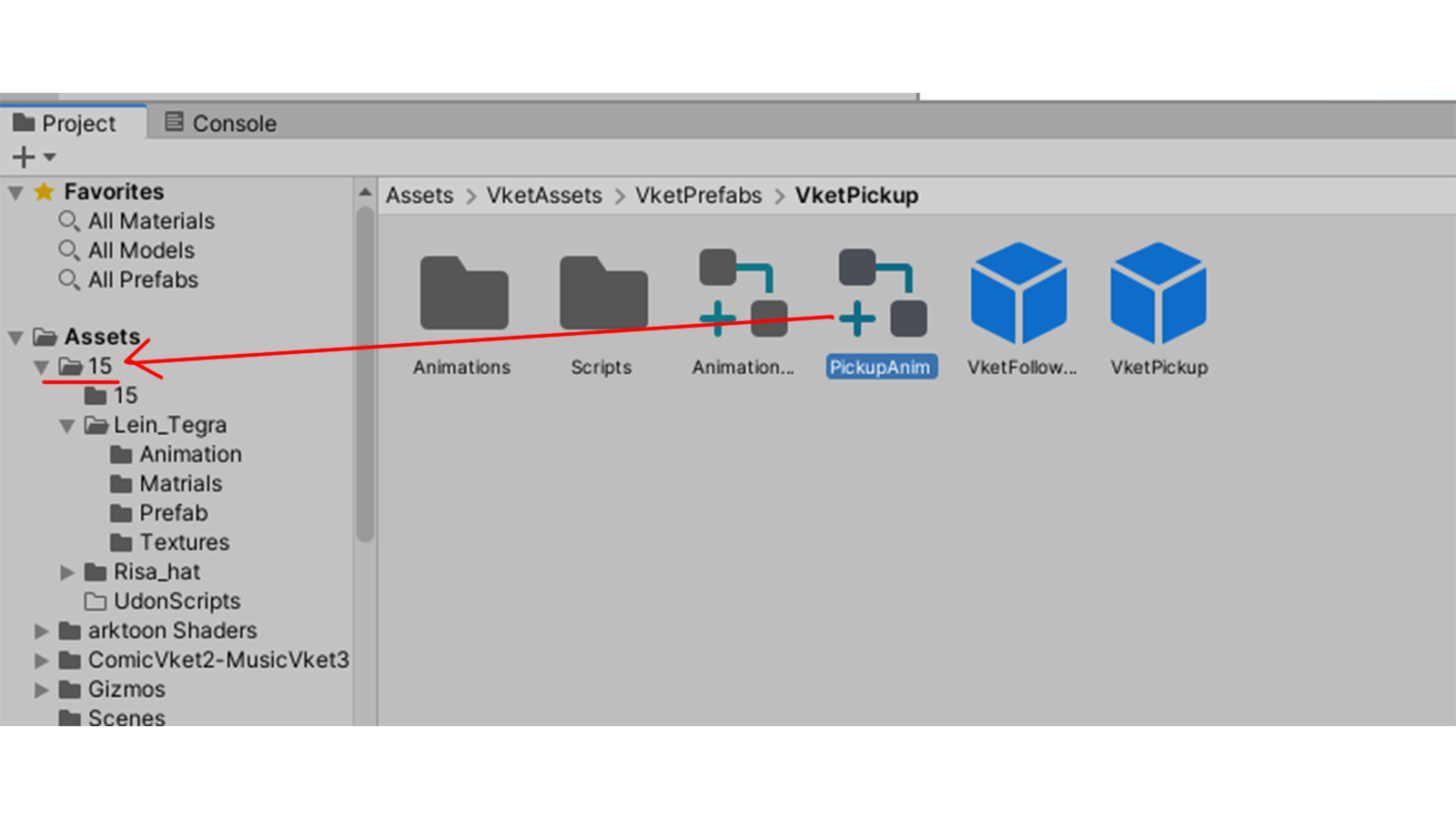Go to VketPrefabs in breadcrumb path
Image resolution: width=1456 pixels, height=819 pixels.
699,196
